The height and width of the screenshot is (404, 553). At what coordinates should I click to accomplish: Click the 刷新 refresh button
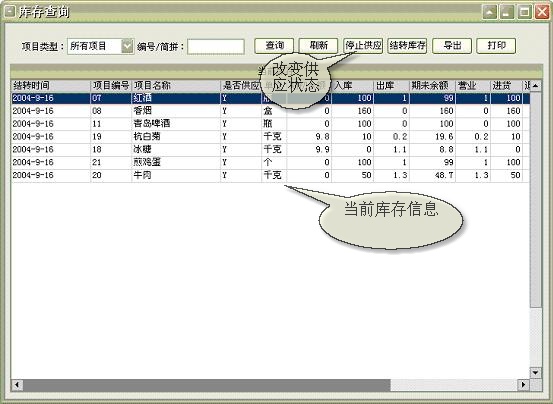click(x=318, y=46)
